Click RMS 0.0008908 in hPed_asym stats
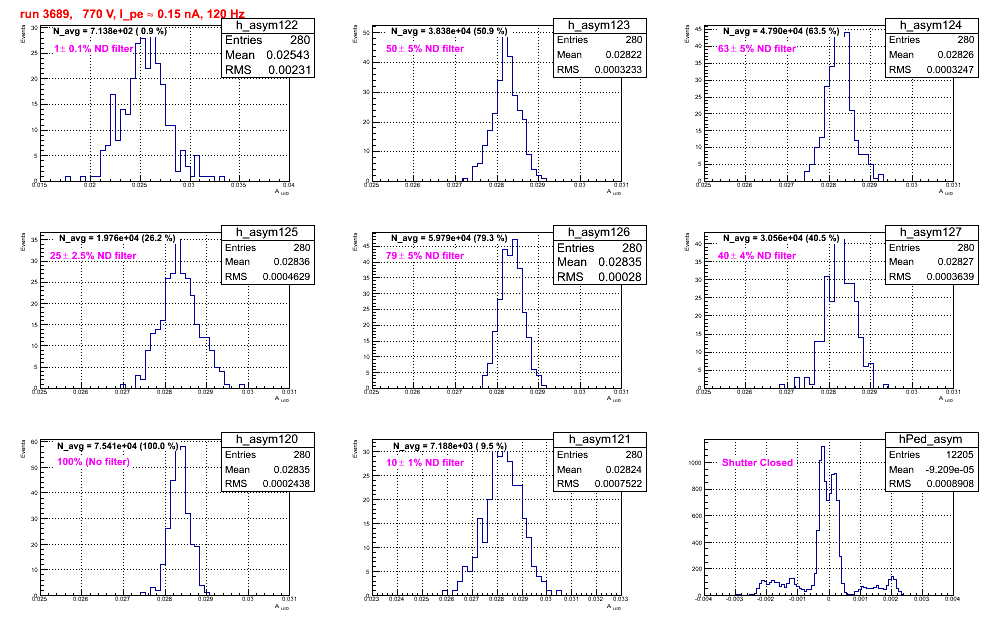 [x=931, y=484]
